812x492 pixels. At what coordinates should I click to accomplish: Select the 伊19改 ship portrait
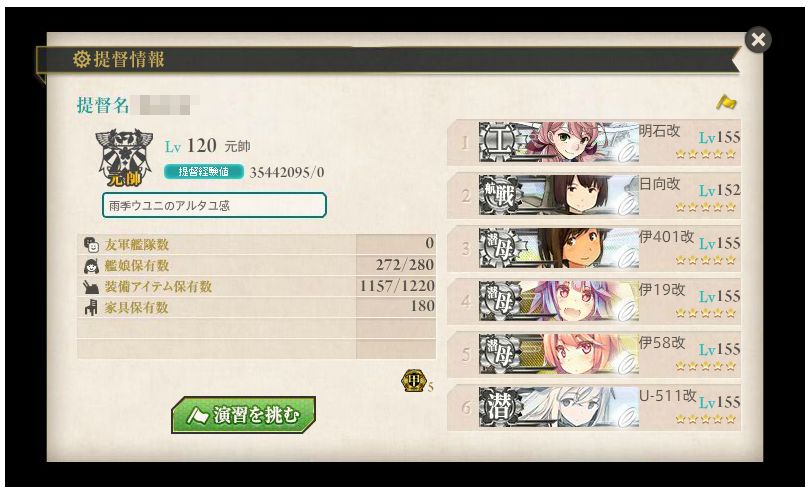pyautogui.click(x=577, y=301)
